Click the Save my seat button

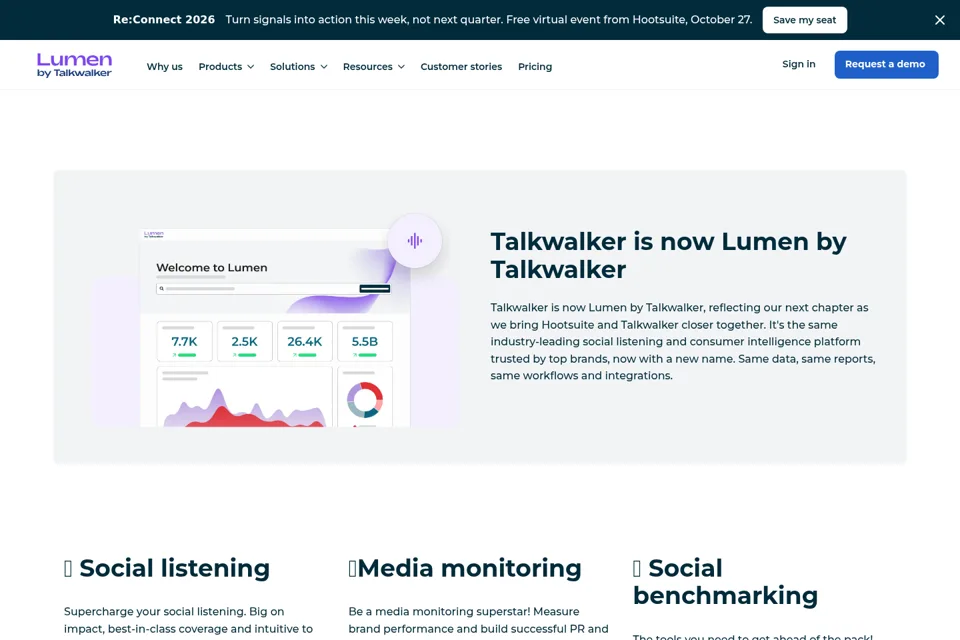click(x=804, y=20)
